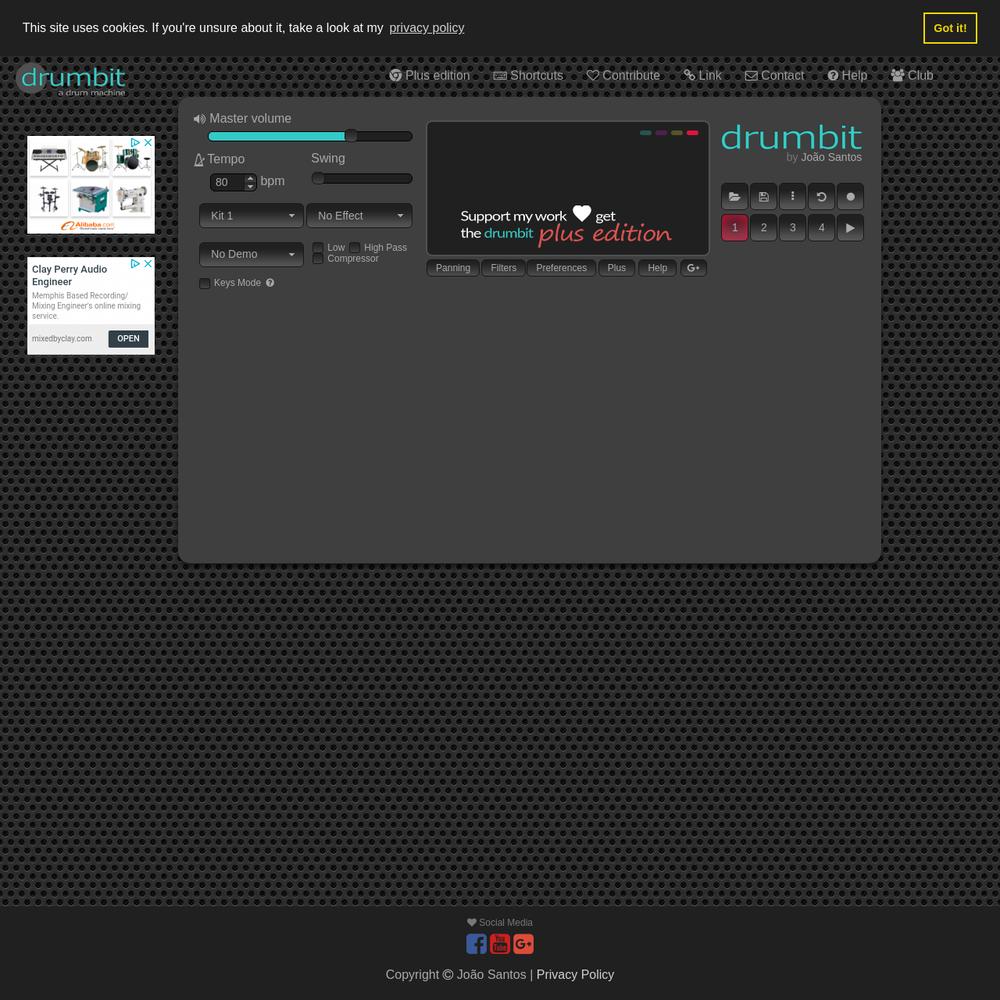Dismiss cookies with Got it! button

click(950, 28)
